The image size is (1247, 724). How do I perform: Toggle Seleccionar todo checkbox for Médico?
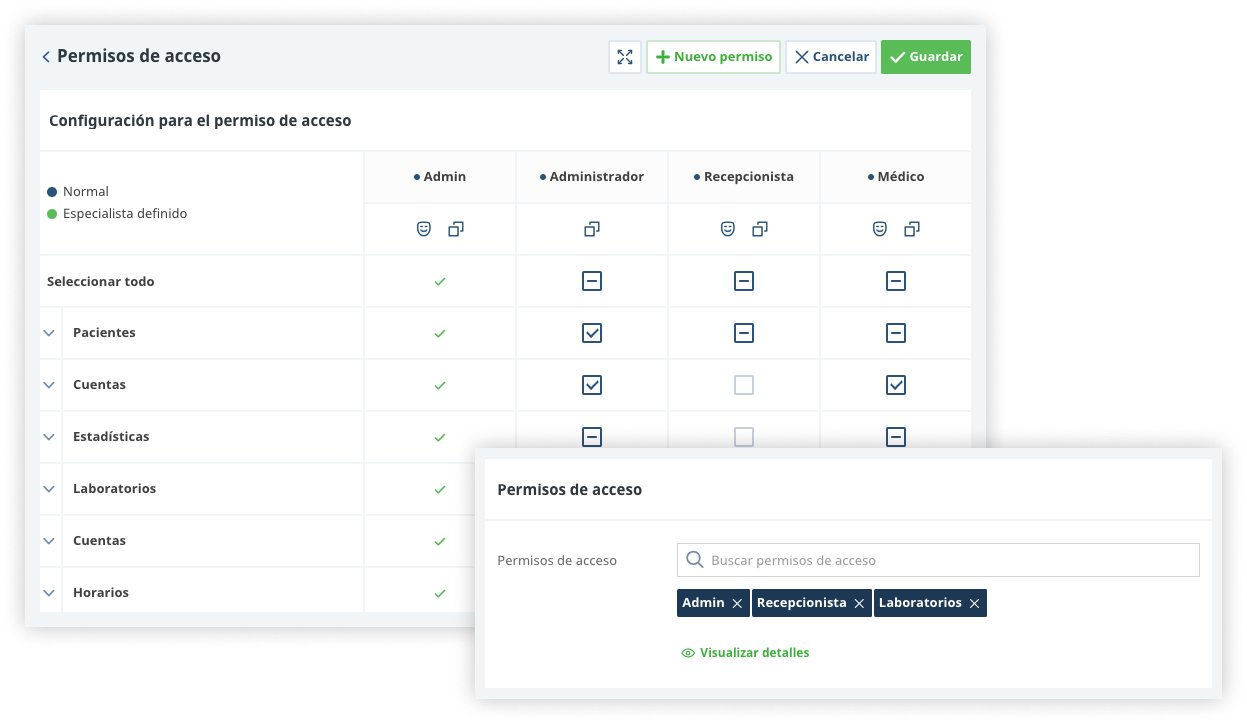pos(896,281)
